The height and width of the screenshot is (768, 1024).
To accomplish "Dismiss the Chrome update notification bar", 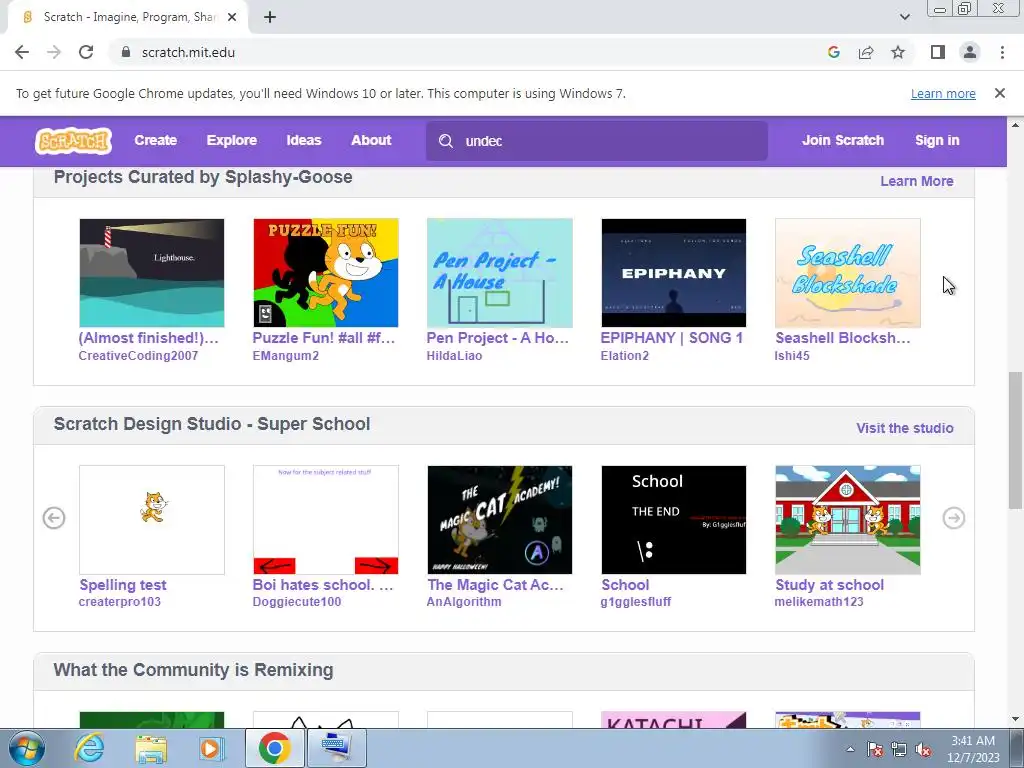I will click(x=1000, y=93).
